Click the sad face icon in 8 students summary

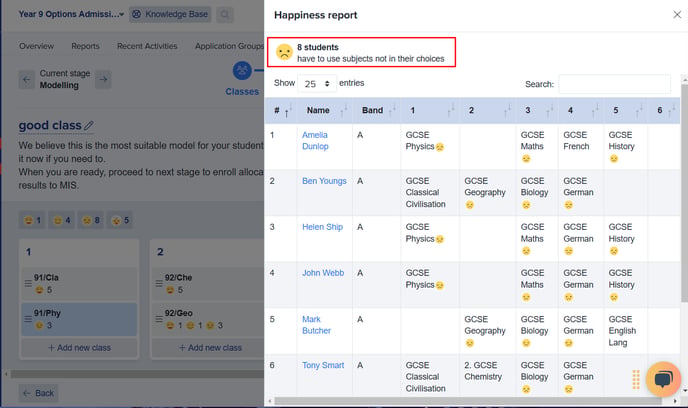click(284, 52)
